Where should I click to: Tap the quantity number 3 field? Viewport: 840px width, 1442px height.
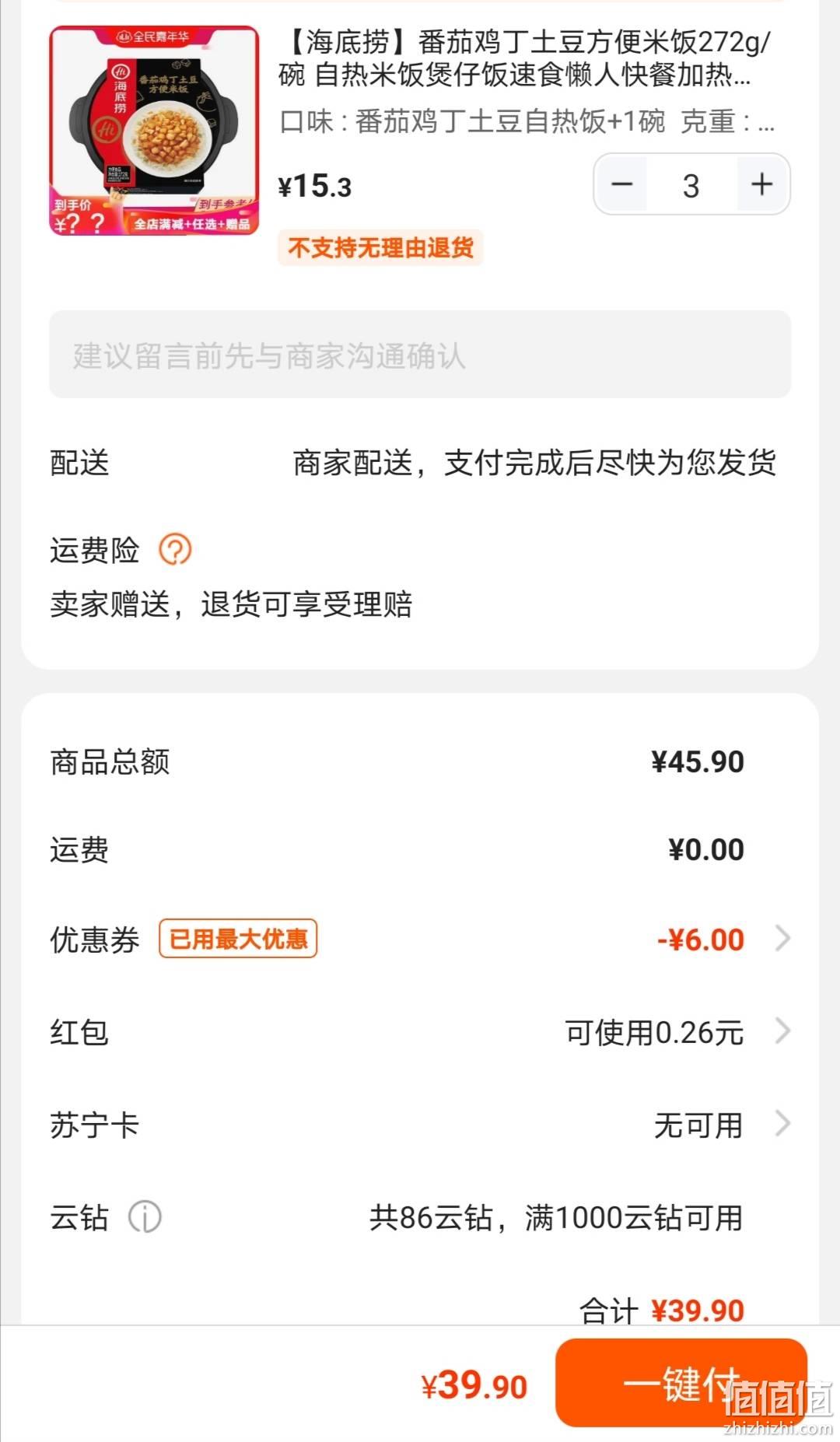click(691, 185)
